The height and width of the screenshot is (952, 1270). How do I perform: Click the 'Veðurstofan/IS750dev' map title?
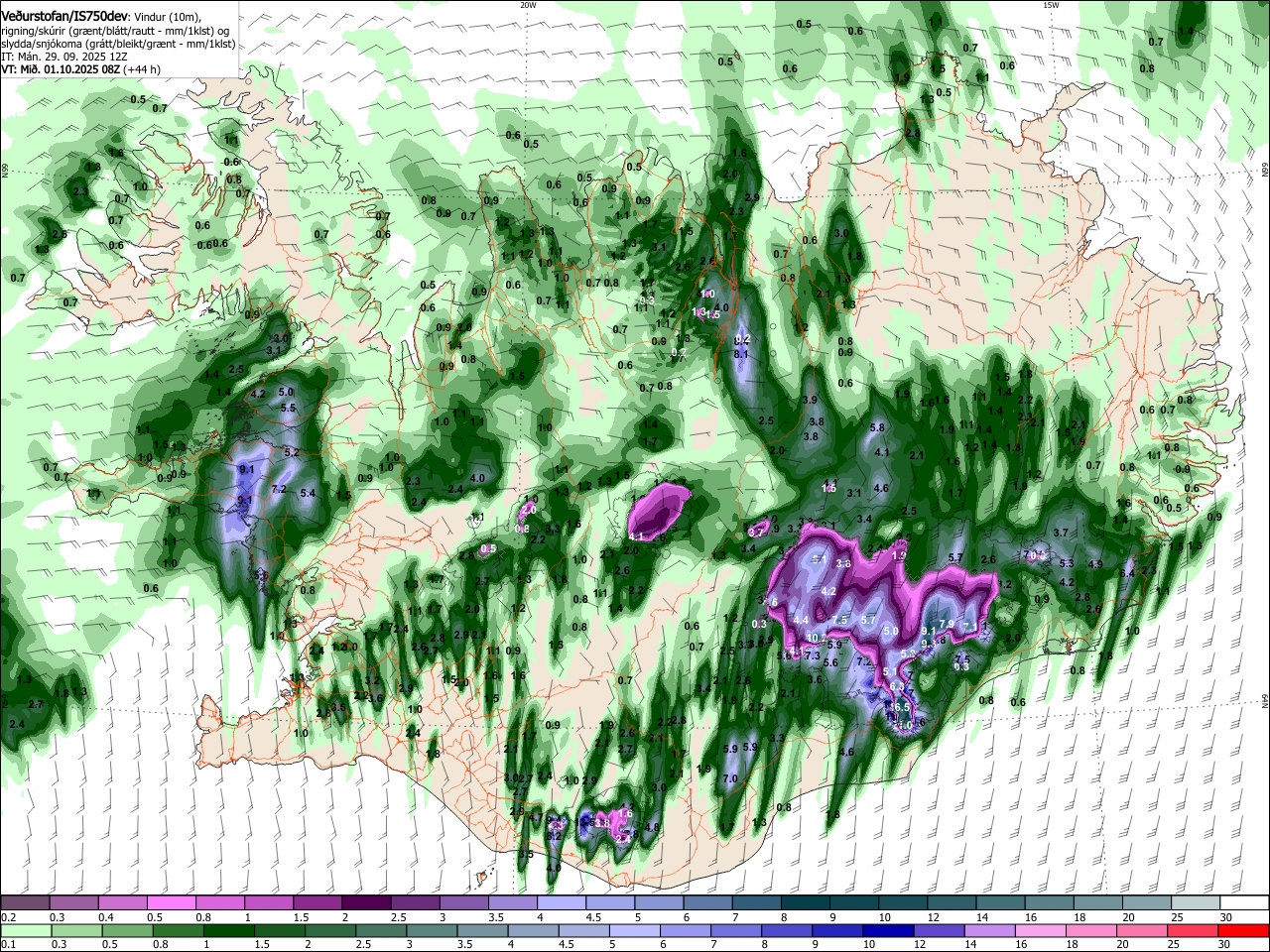tap(64, 17)
